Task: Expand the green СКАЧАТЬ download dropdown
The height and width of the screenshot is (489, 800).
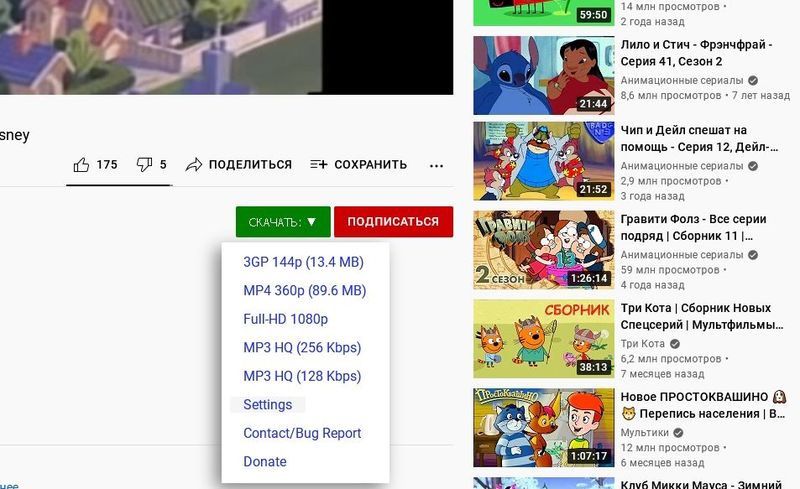Action: (x=283, y=222)
